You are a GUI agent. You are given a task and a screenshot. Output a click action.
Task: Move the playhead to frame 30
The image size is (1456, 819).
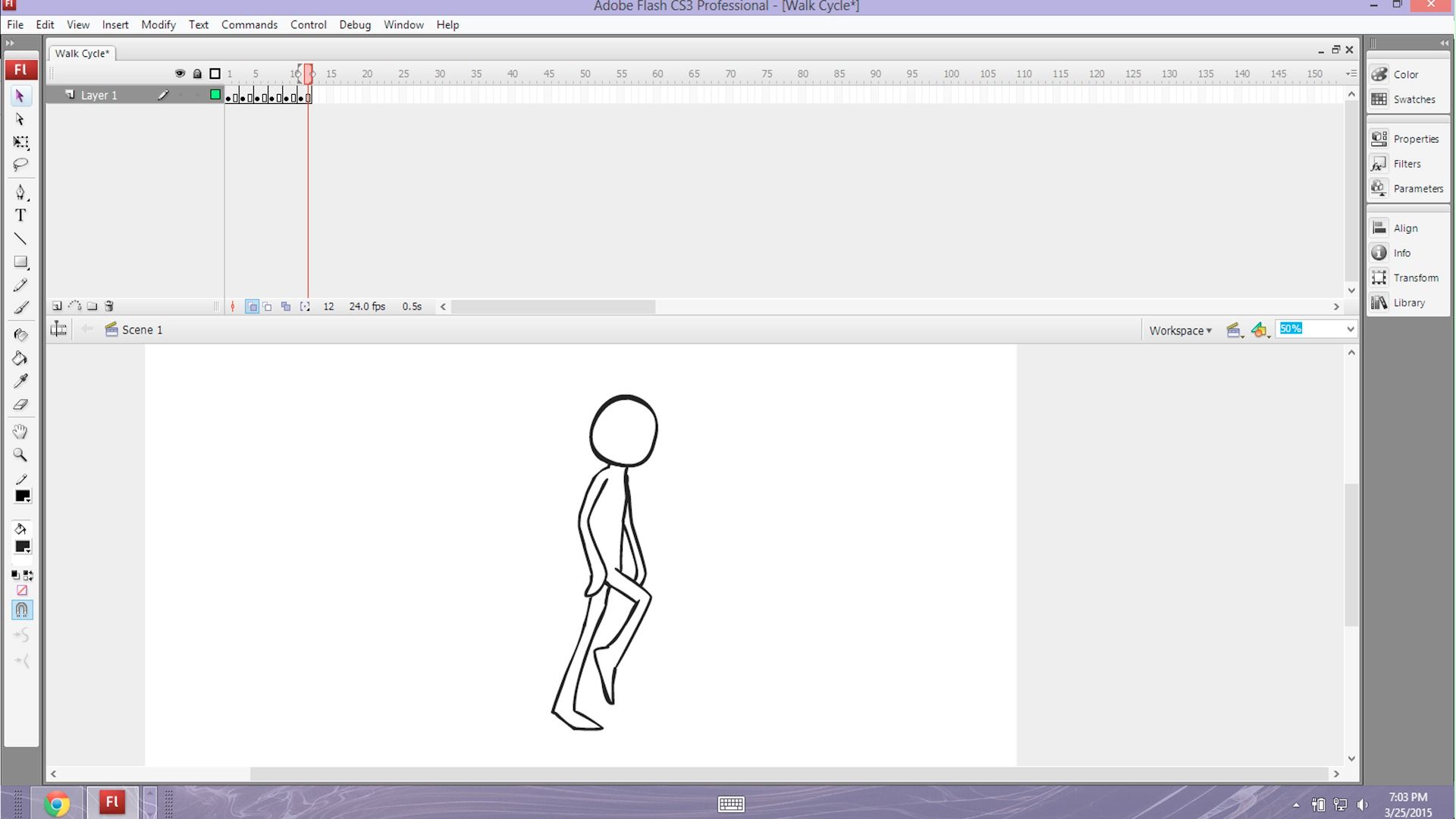point(440,74)
